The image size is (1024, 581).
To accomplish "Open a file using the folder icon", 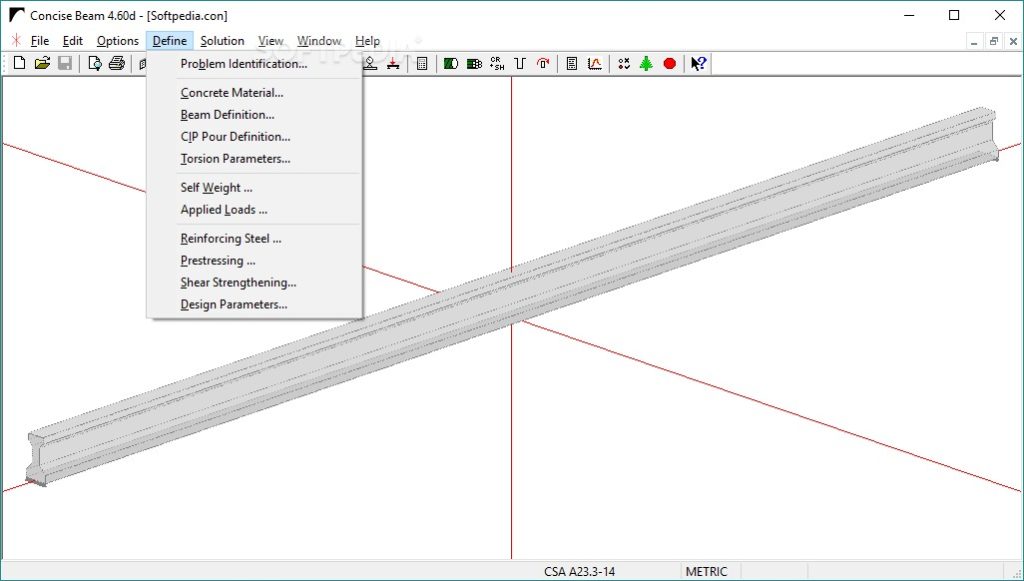I will tap(42, 64).
